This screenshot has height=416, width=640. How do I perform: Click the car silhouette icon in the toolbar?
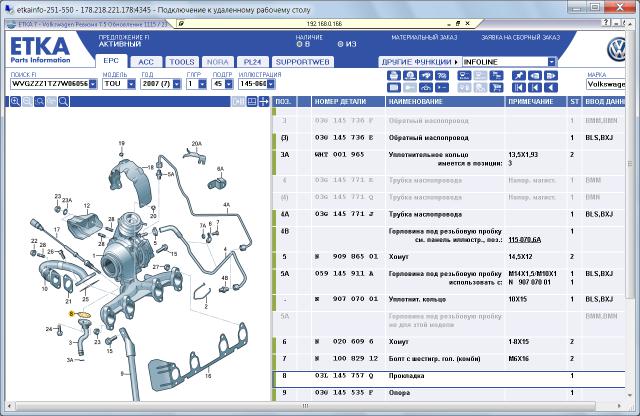point(426,87)
